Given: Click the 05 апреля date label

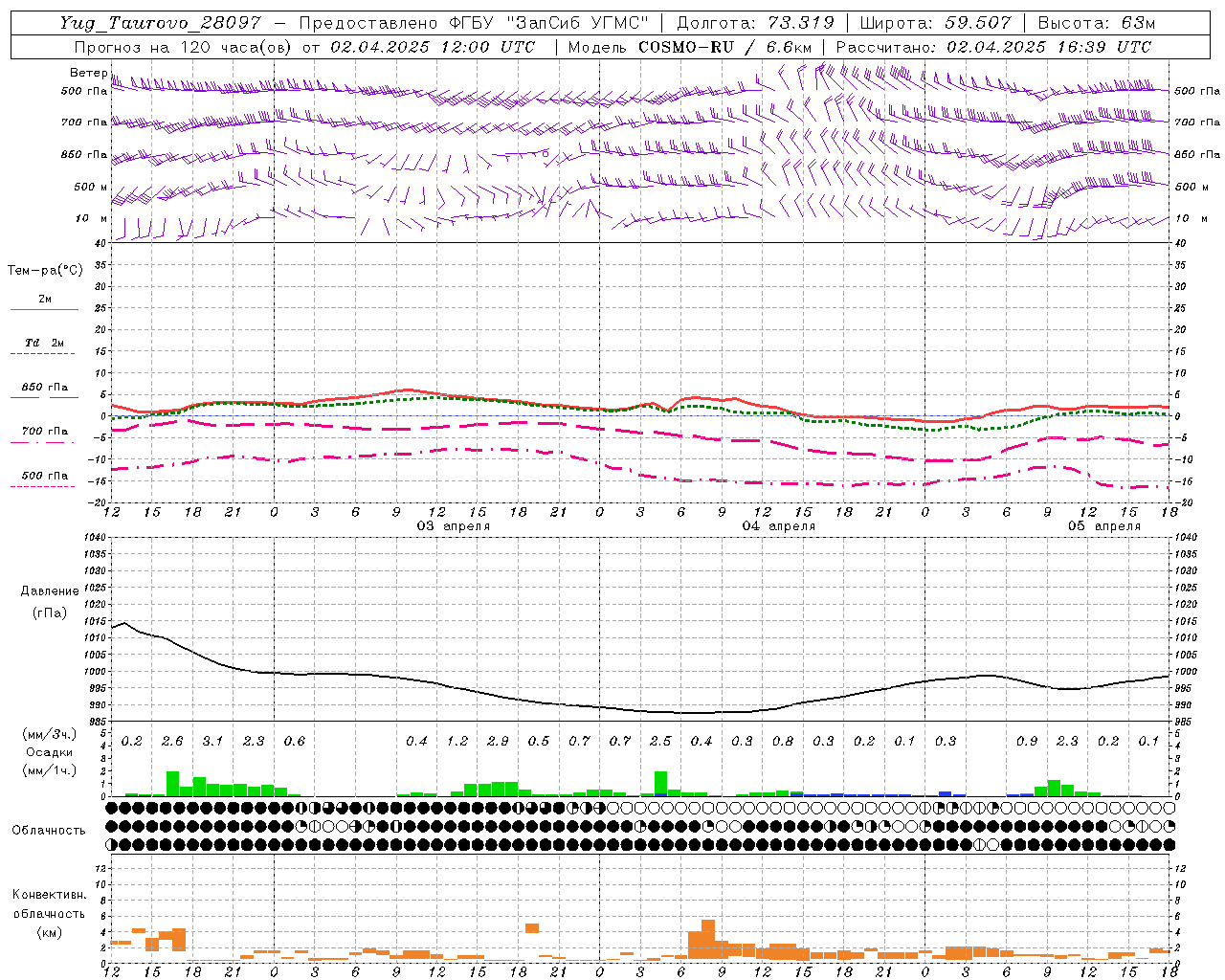Looking at the screenshot, I should [x=1104, y=525].
